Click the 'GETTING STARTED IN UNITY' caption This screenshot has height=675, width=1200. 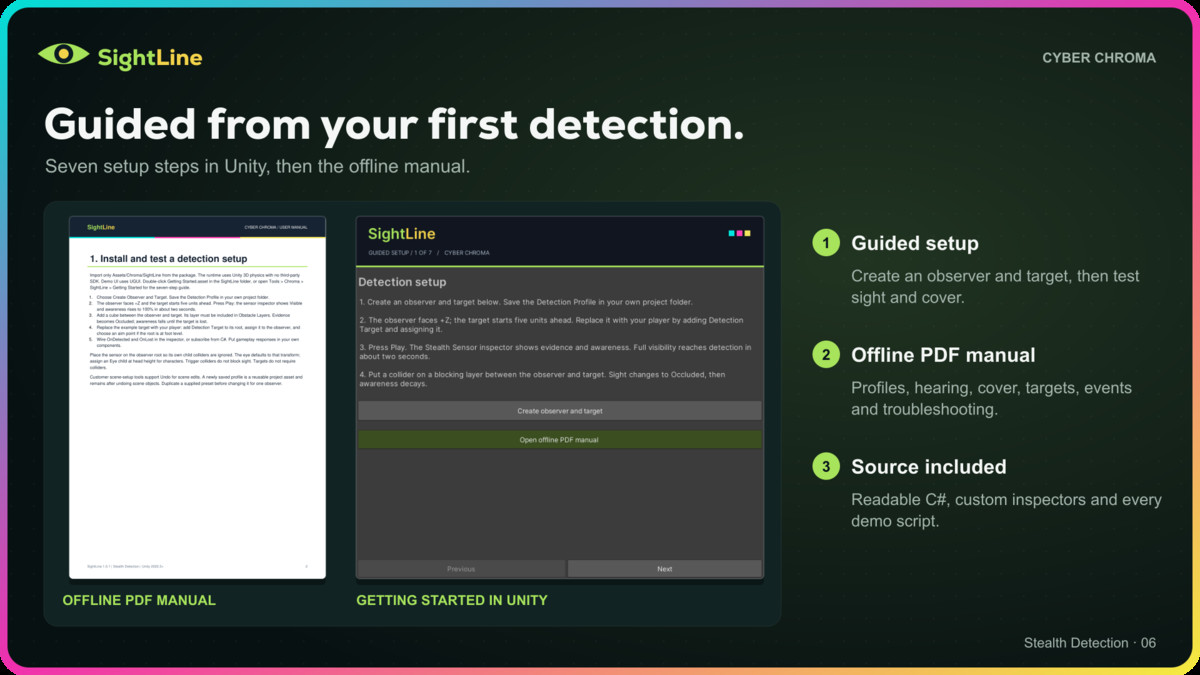[452, 600]
